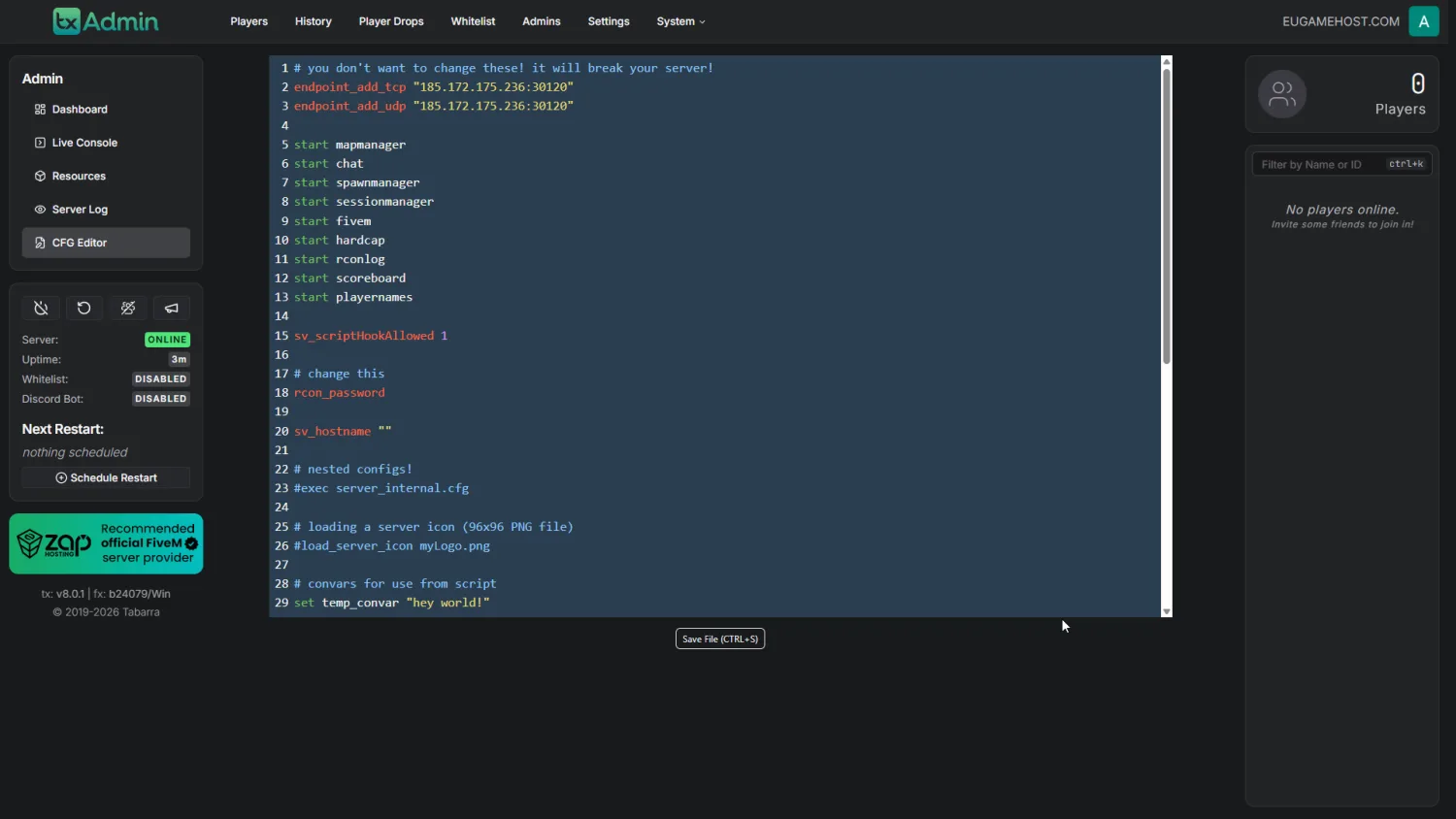Image resolution: width=1456 pixels, height=819 pixels.
Task: Click the 'start chat' line
Action: [x=328, y=163]
